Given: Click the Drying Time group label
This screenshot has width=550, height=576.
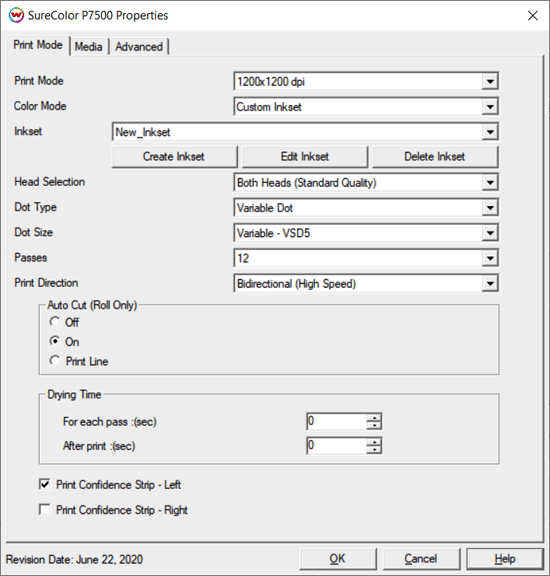Looking at the screenshot, I should [x=74, y=395].
